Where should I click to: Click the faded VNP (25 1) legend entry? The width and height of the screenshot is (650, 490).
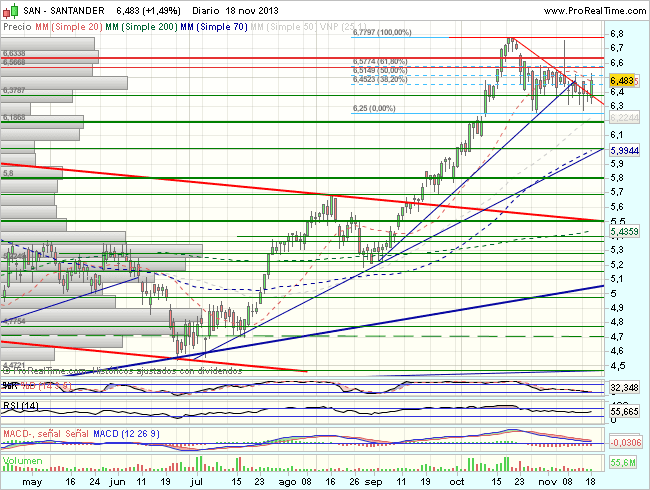click(344, 27)
